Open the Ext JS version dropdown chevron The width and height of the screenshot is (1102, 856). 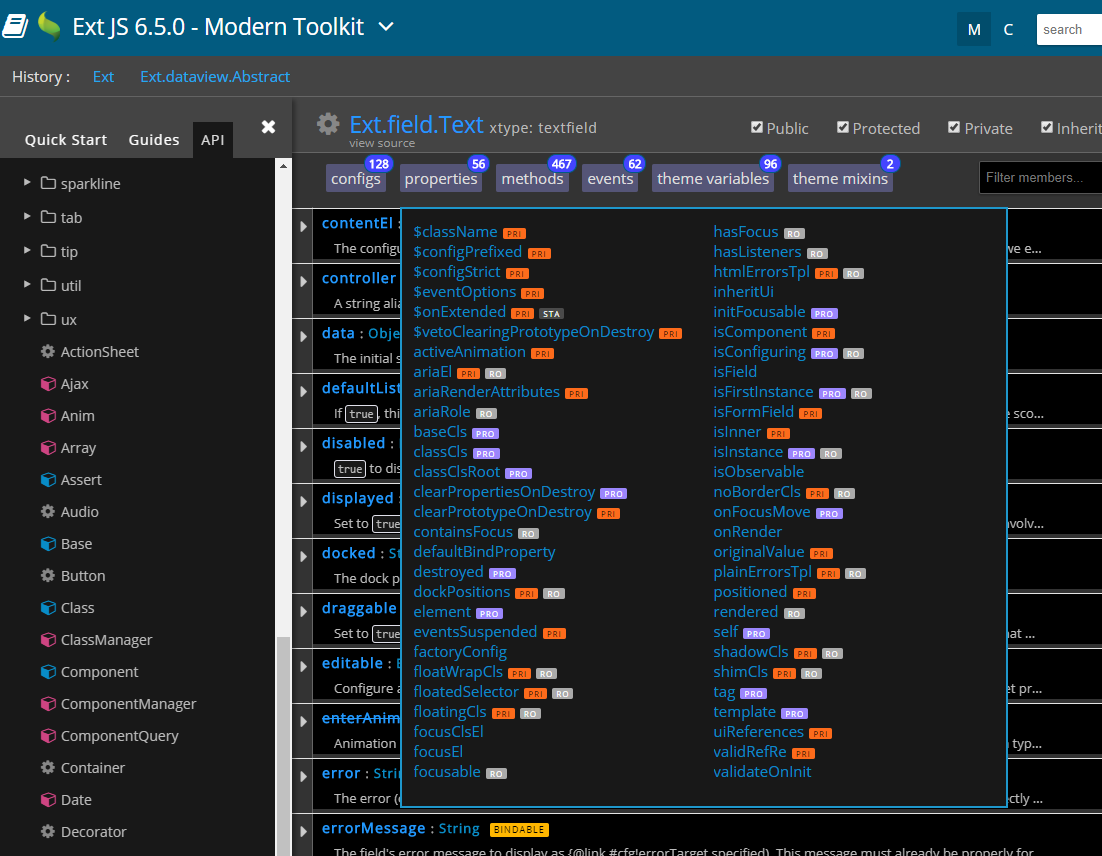click(x=386, y=27)
